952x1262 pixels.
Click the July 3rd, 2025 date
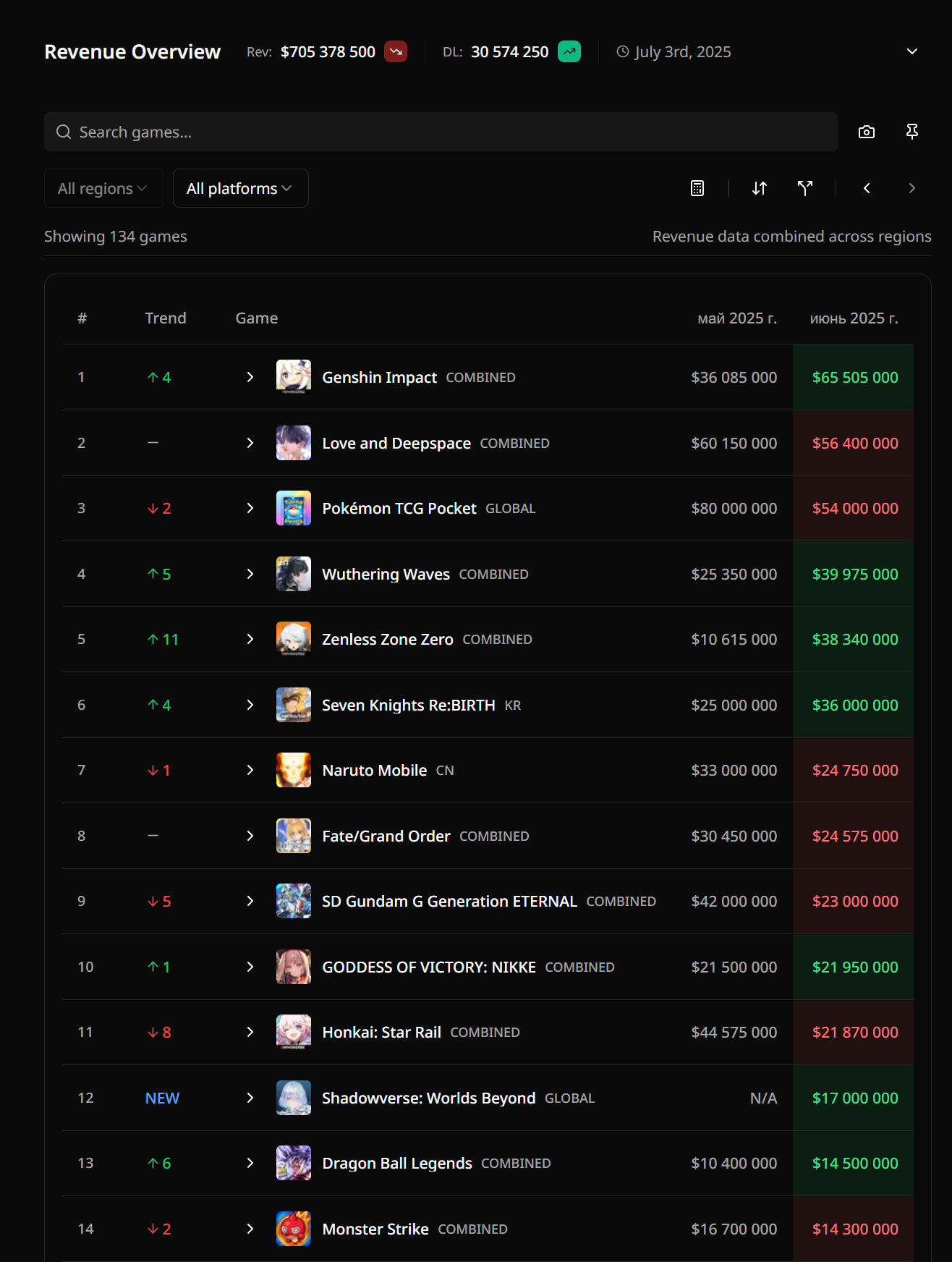pos(683,52)
